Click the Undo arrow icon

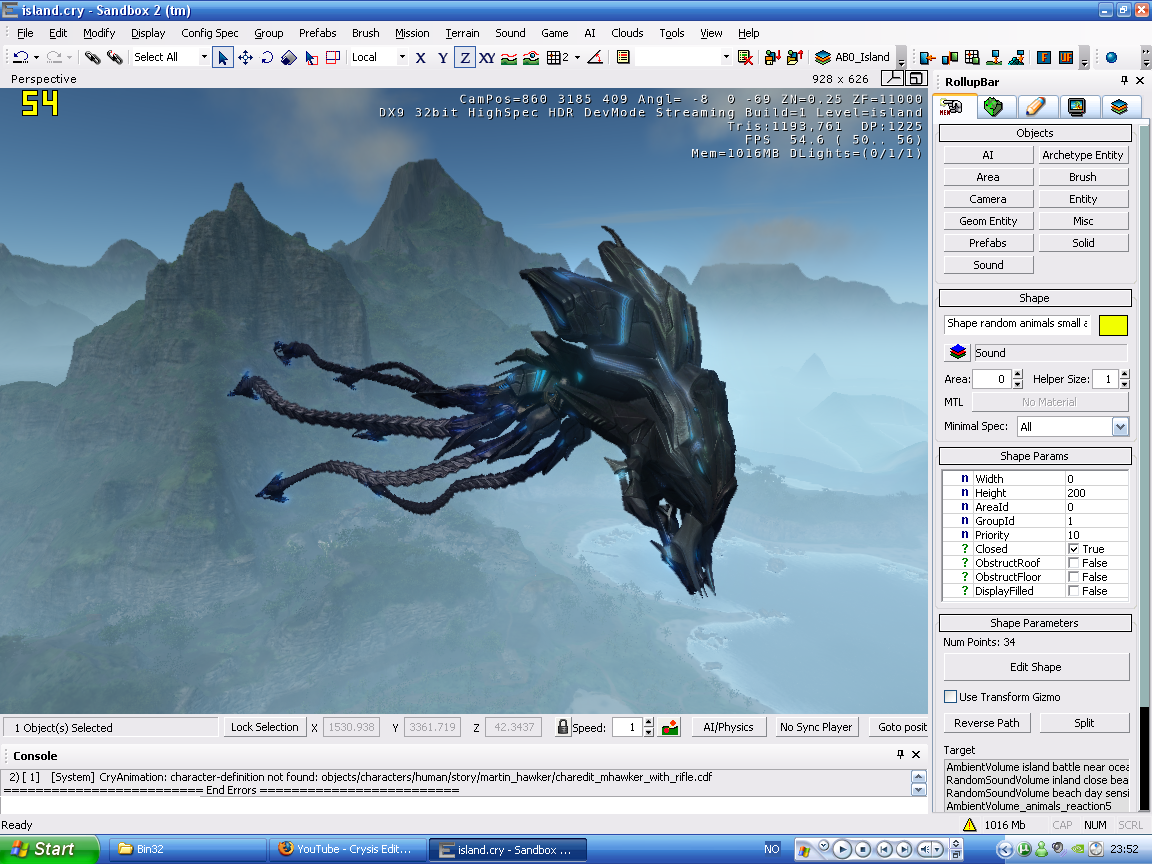tap(21, 57)
